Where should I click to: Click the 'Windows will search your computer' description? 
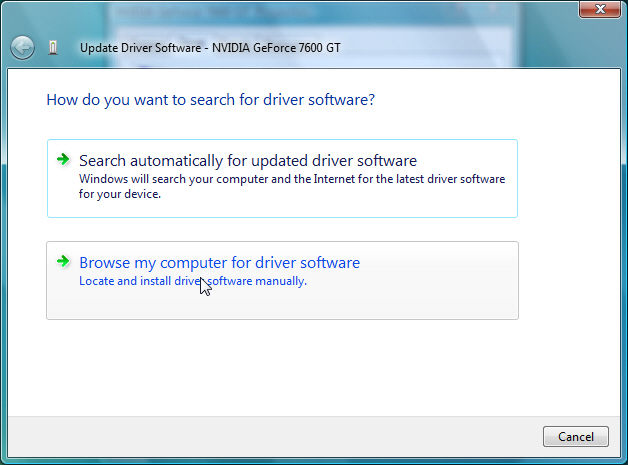pos(292,186)
